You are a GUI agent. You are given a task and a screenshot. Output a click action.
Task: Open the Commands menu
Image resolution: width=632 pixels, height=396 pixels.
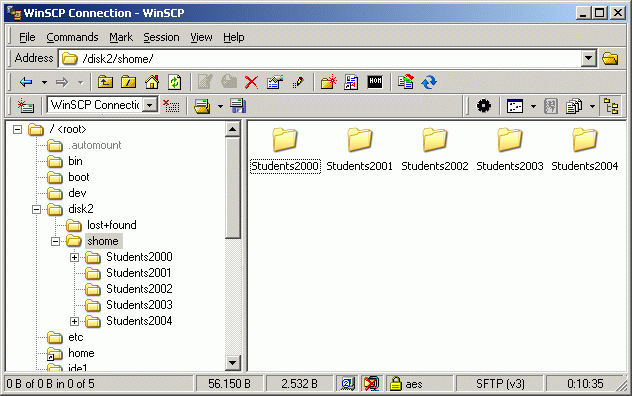coord(72,37)
